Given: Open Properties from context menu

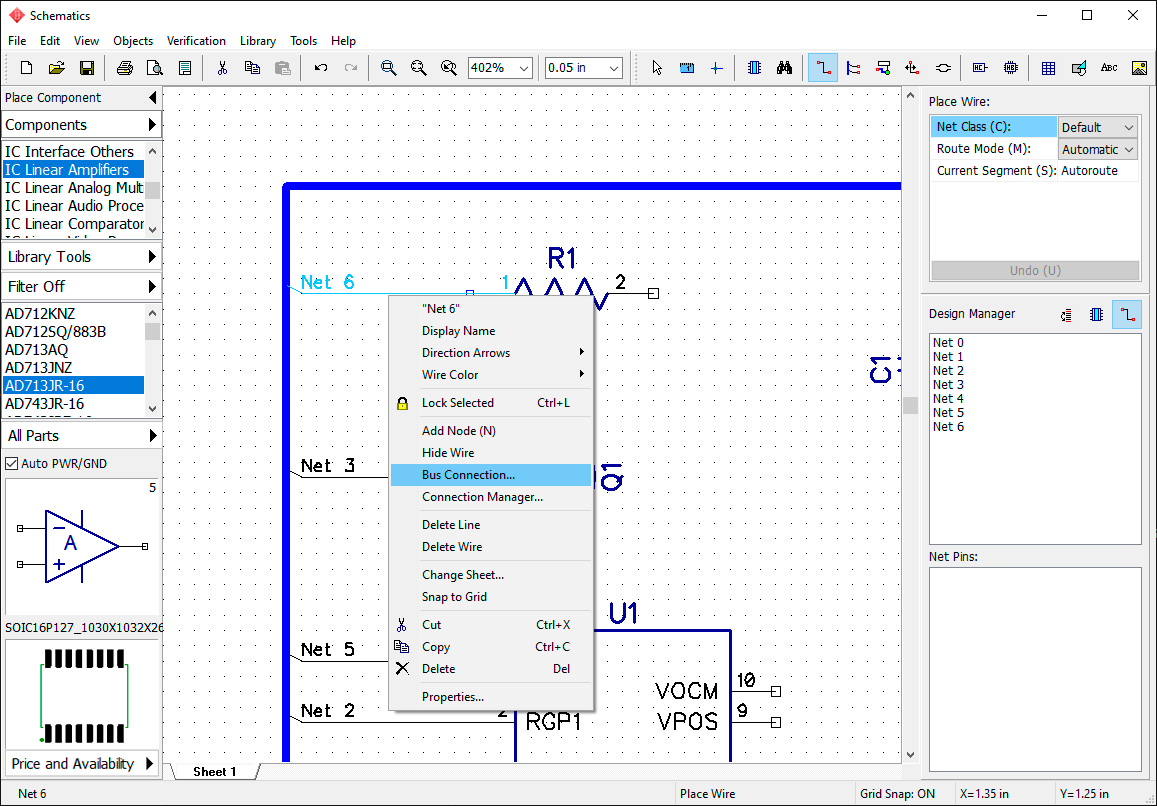Looking at the screenshot, I should tap(491, 697).
